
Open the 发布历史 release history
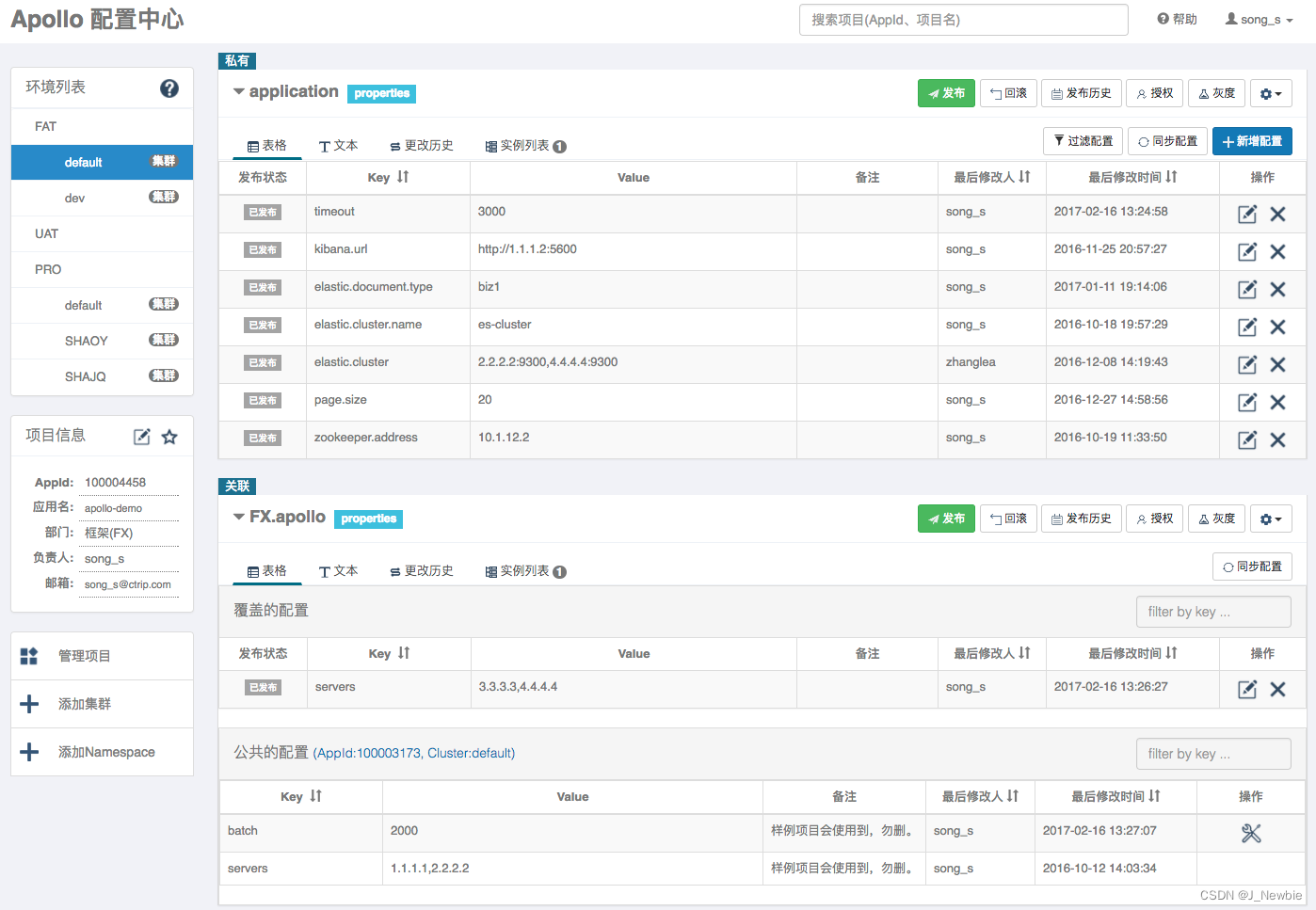(x=1081, y=93)
